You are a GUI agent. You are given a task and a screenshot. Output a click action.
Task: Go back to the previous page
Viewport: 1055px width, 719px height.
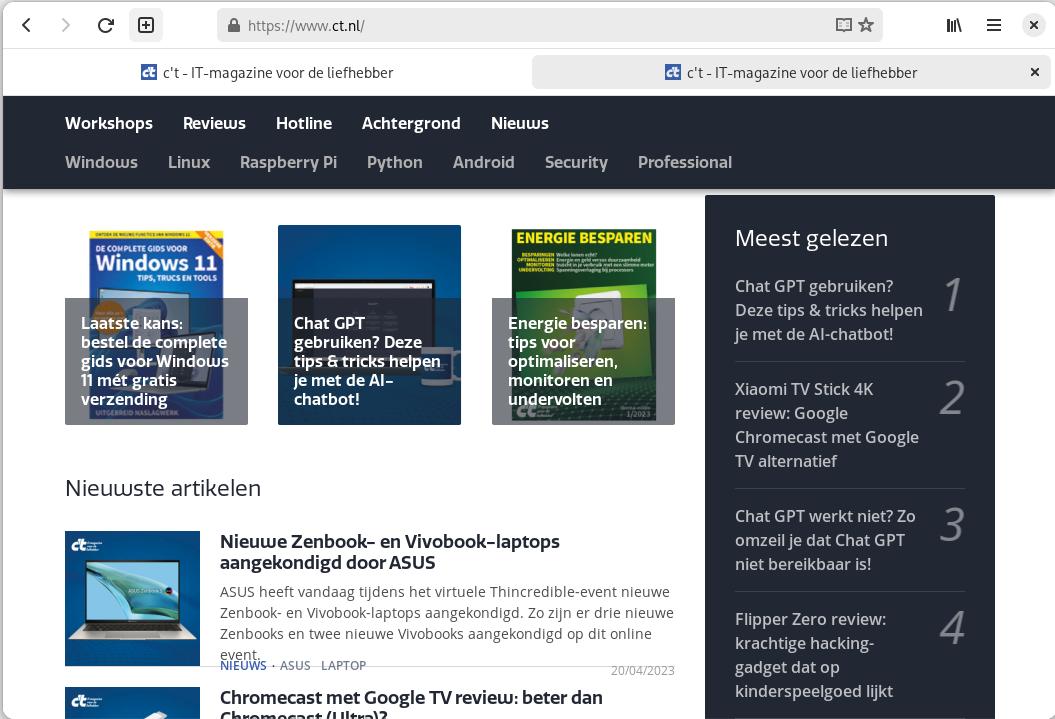tap(26, 26)
